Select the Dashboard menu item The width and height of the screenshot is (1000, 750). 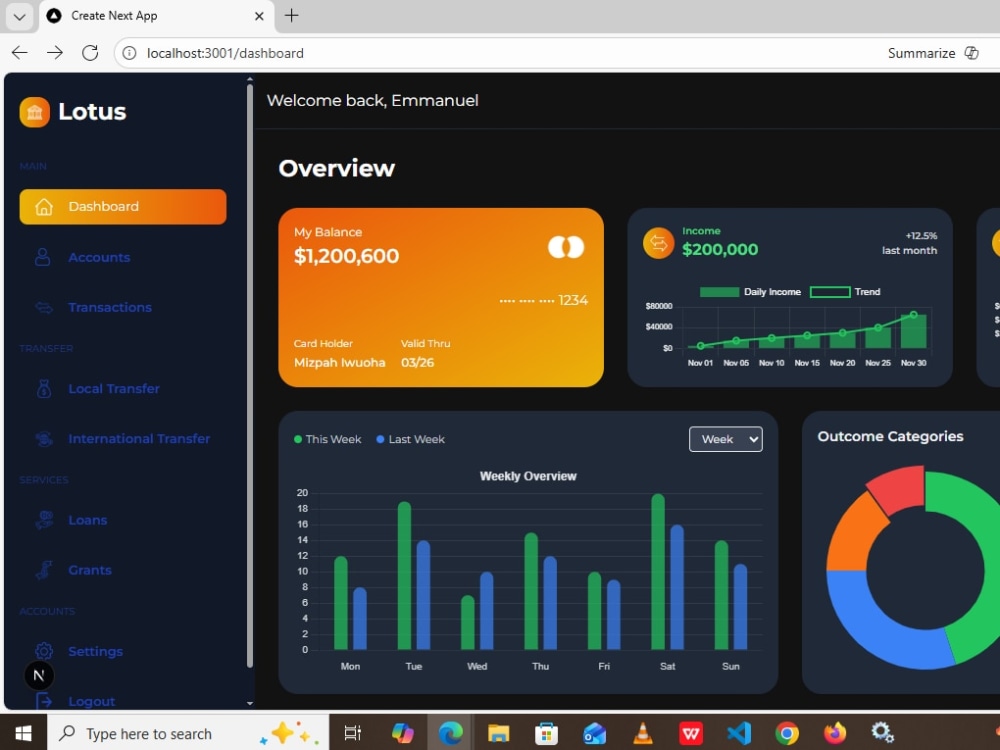[123, 207]
